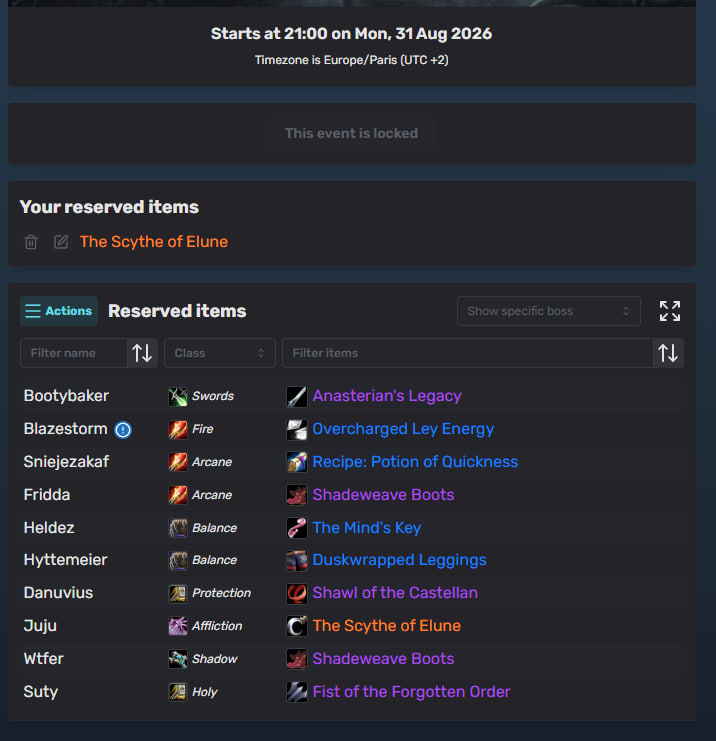Viewport: 716px width, 741px height.
Task: Open the Show specific boss dropdown
Action: click(x=548, y=311)
